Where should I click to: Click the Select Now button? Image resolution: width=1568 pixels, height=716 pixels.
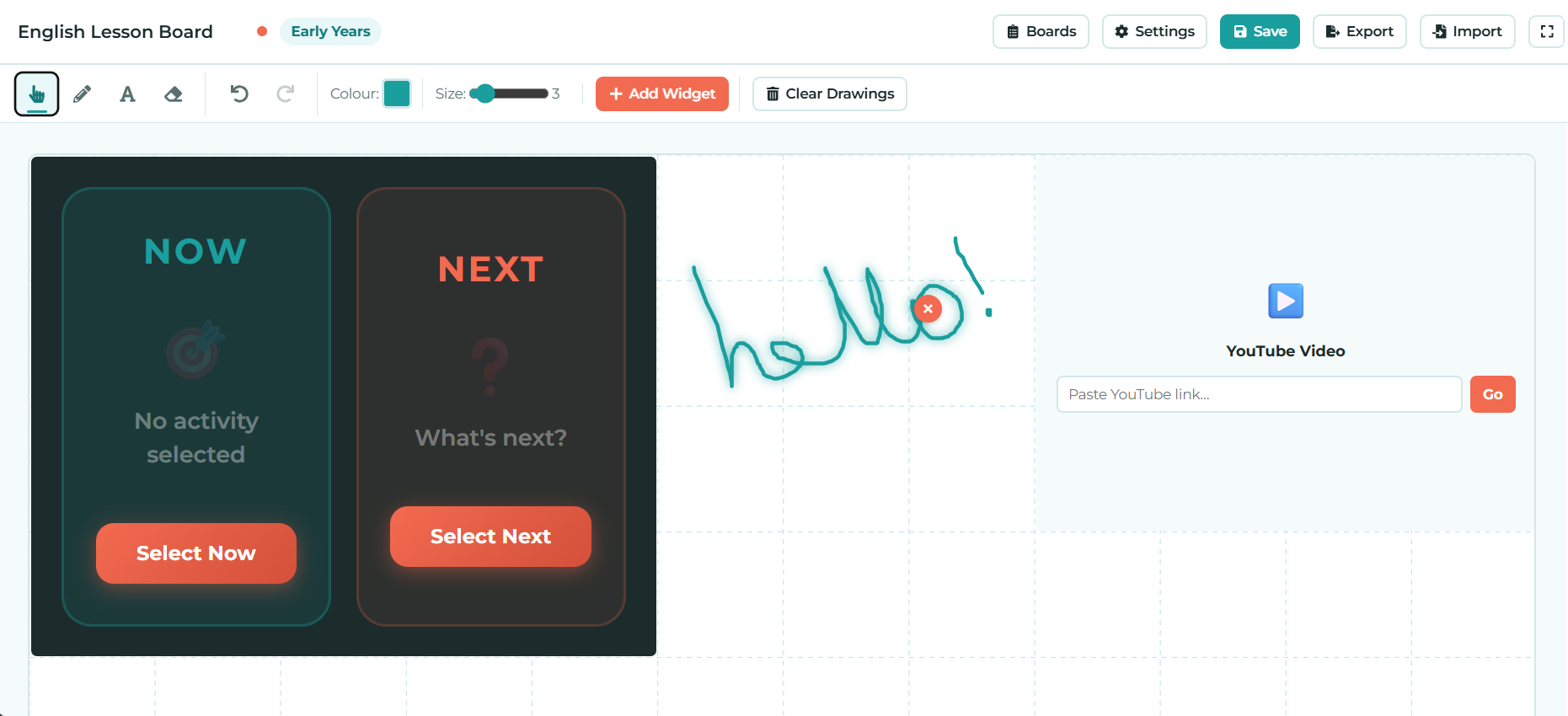click(196, 553)
